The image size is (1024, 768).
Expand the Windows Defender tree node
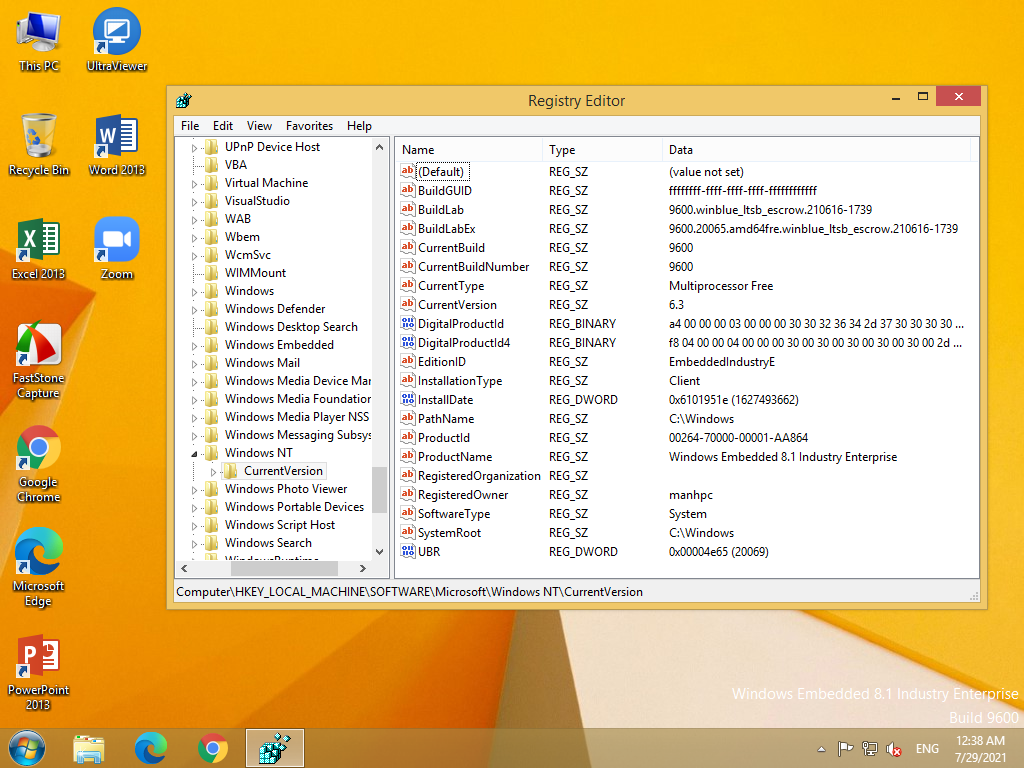pyautogui.click(x=196, y=309)
